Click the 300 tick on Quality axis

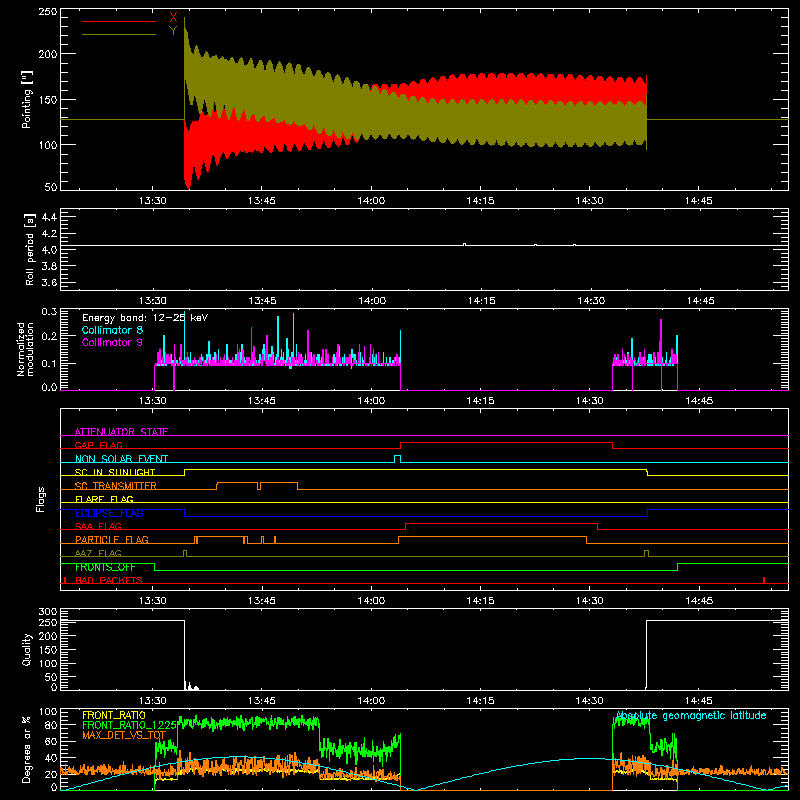48,612
